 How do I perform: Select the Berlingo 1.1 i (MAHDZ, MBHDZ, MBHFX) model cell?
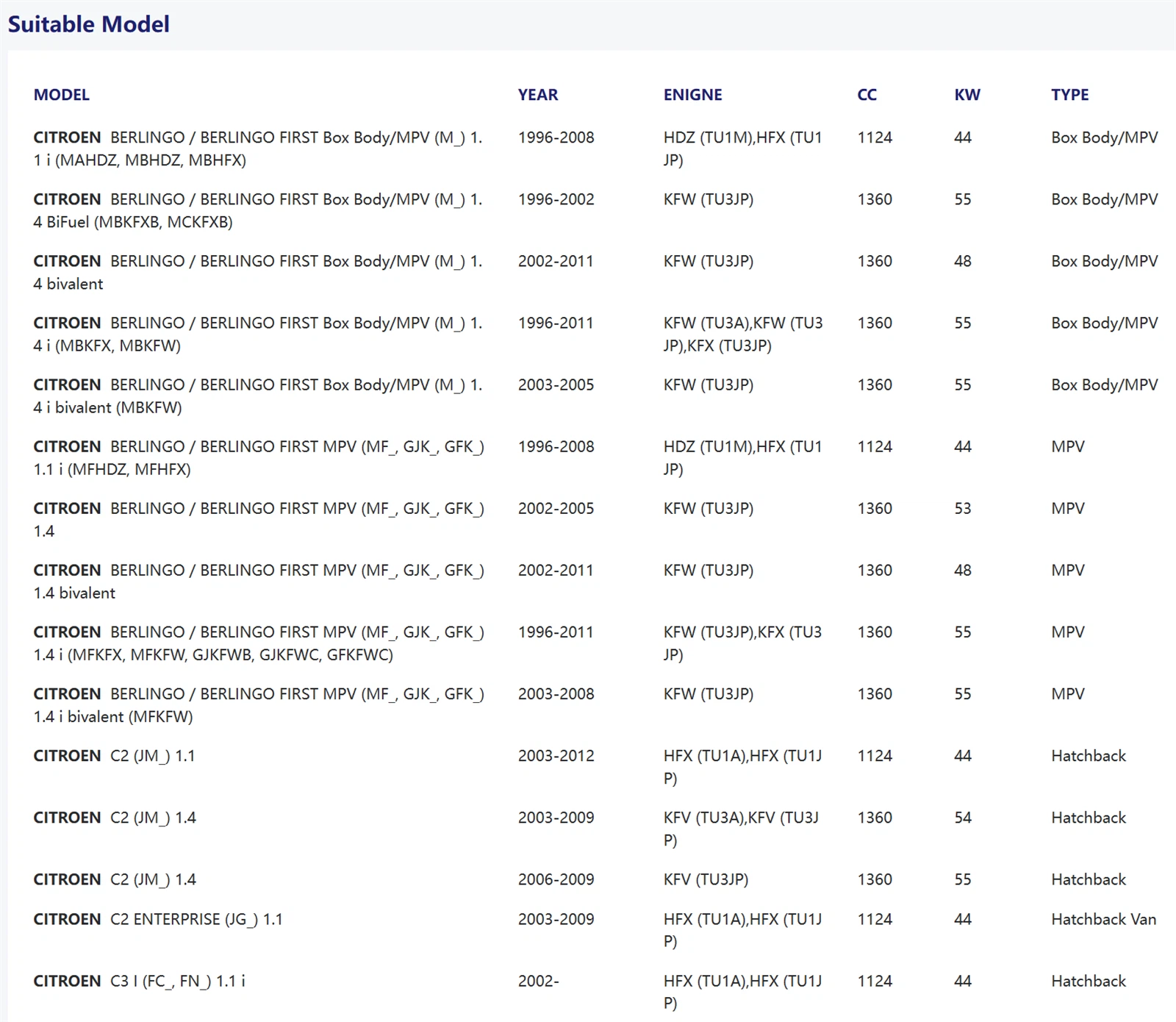(258, 149)
